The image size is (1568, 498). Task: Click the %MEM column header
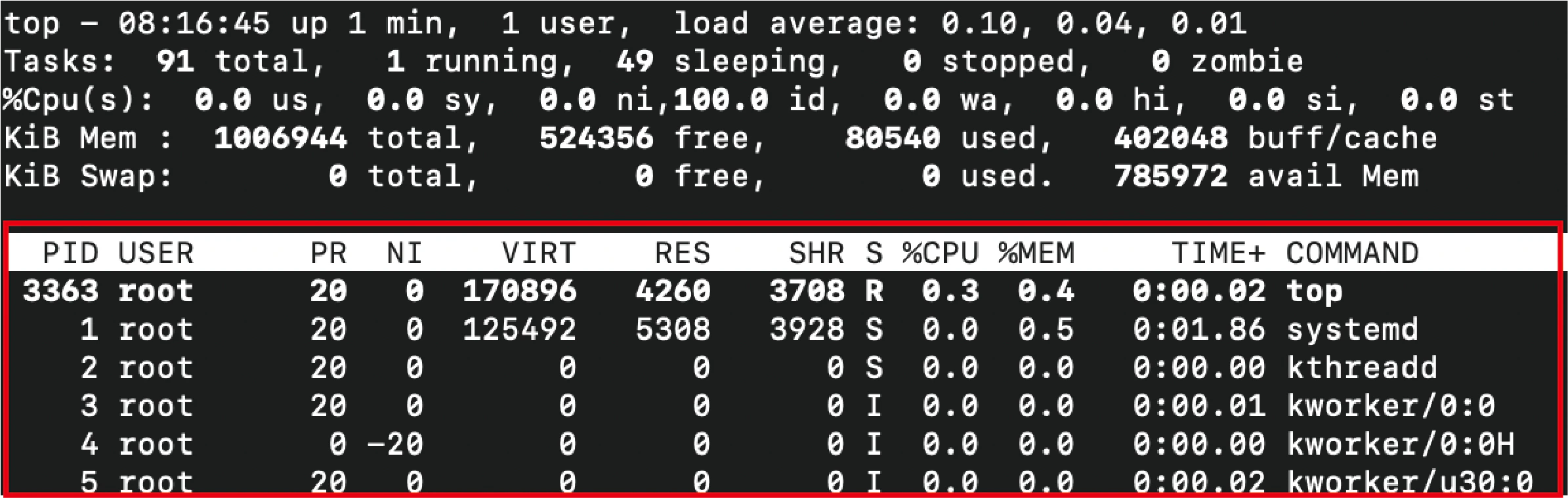(x=1036, y=253)
